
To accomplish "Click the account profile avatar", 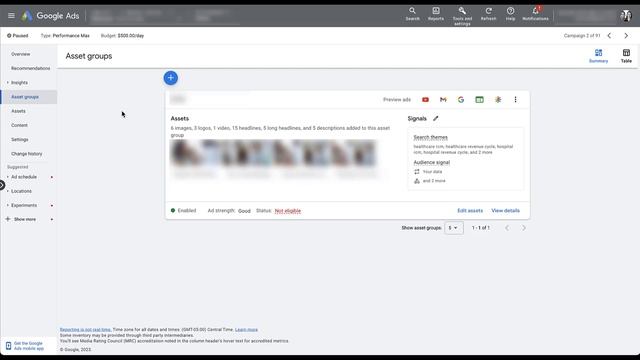I will coord(626,16).
